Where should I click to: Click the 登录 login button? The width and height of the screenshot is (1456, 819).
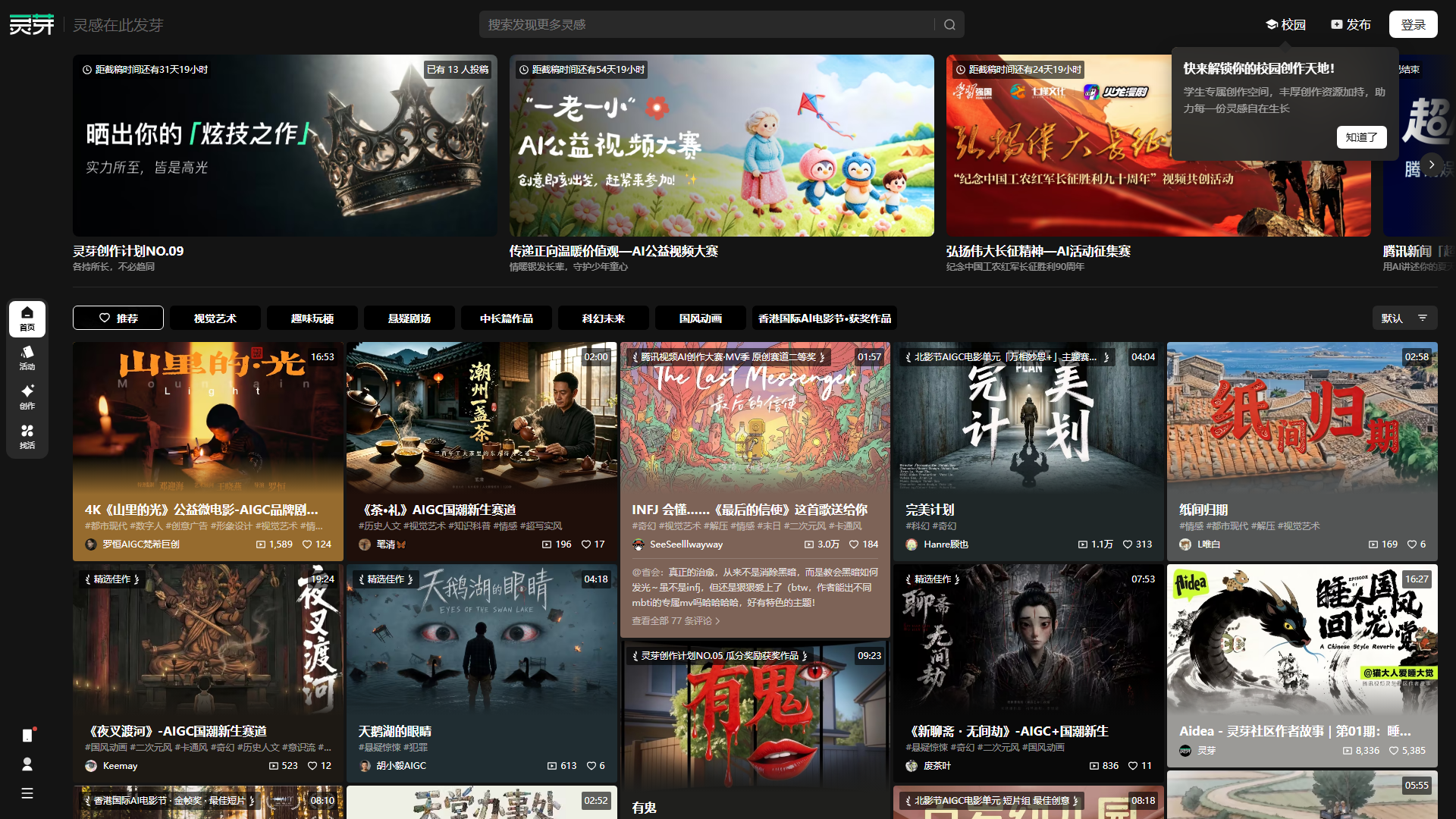(x=1413, y=25)
